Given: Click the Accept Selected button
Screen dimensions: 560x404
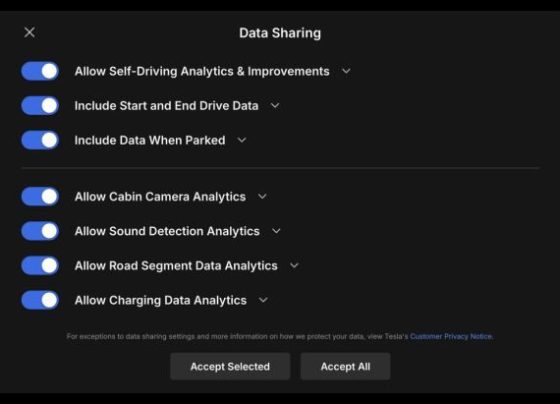Looking at the screenshot, I should click(230, 366).
